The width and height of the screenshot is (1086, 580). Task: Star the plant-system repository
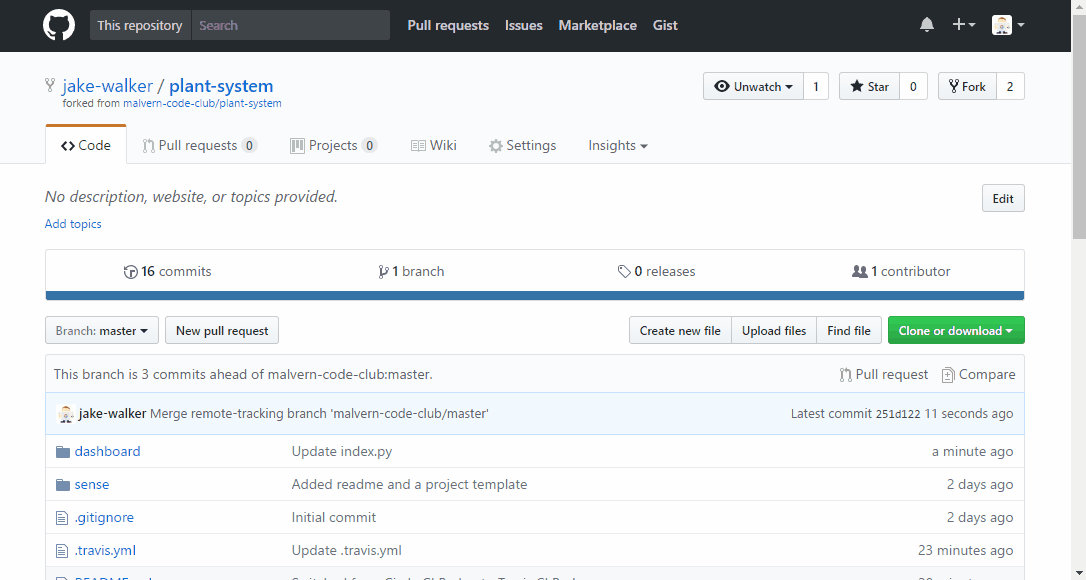pyautogui.click(x=869, y=87)
